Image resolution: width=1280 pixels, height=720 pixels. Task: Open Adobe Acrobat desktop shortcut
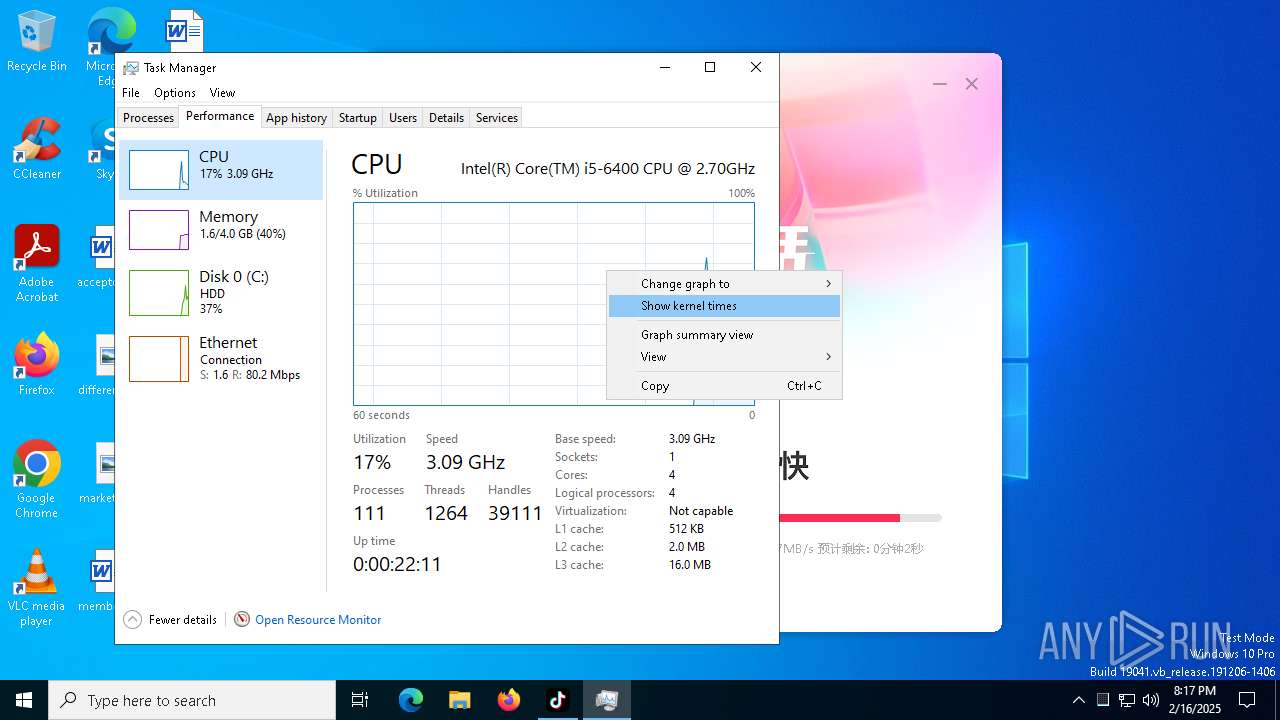point(36,264)
